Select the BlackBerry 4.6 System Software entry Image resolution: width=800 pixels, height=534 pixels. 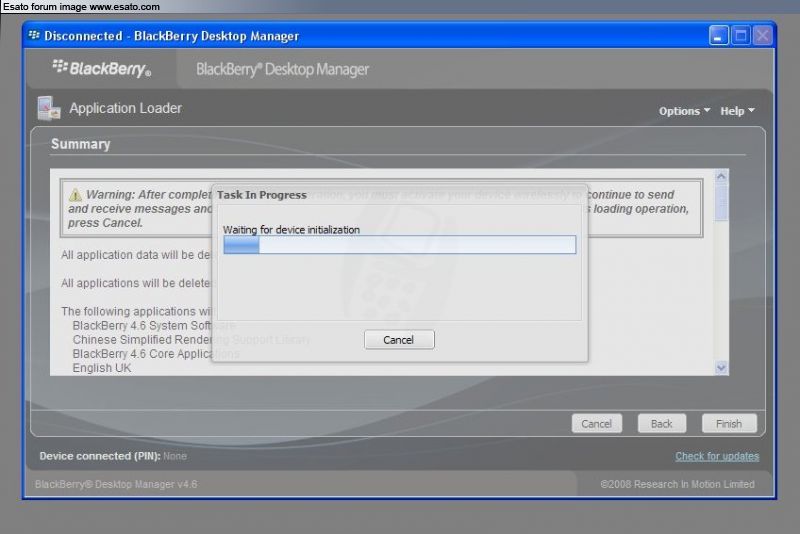point(154,325)
